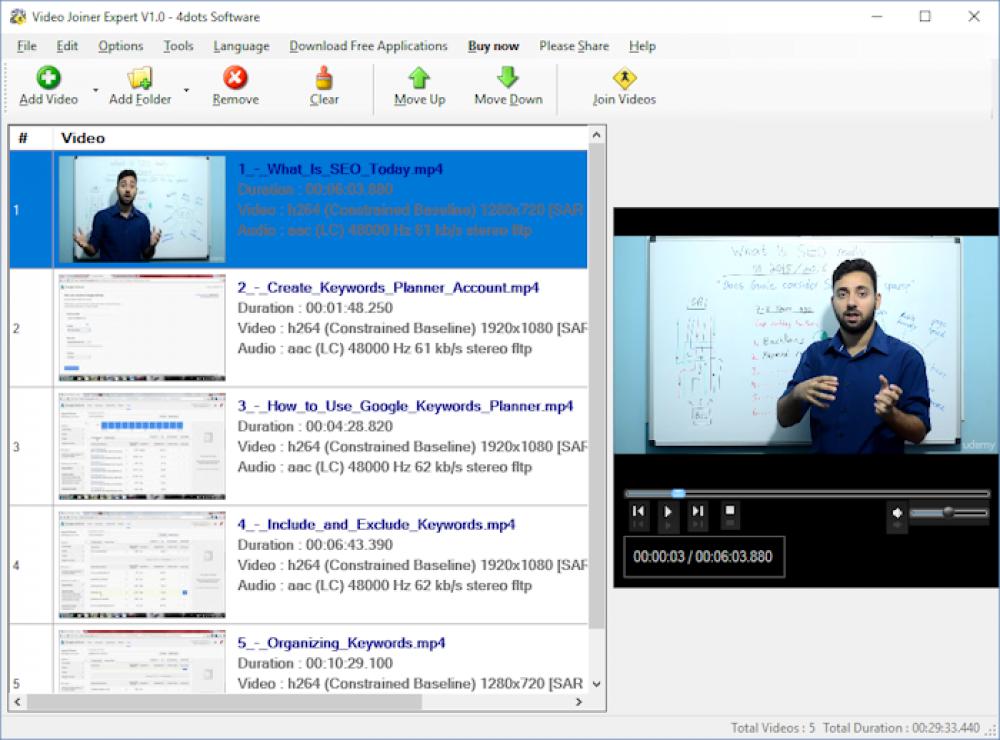The height and width of the screenshot is (740, 1000).
Task: Stop playback in the preview player
Action: tap(728, 512)
